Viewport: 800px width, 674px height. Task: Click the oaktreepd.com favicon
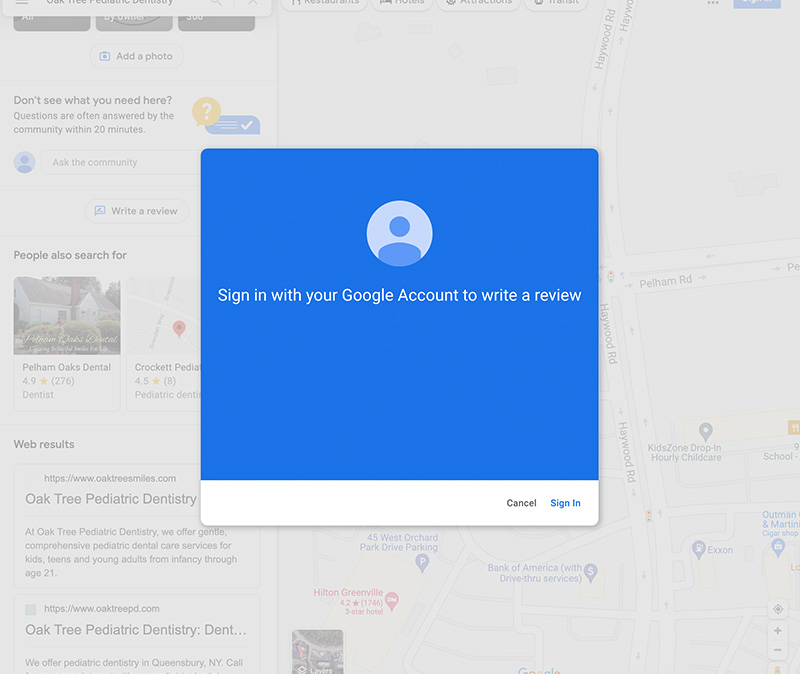coord(31,609)
